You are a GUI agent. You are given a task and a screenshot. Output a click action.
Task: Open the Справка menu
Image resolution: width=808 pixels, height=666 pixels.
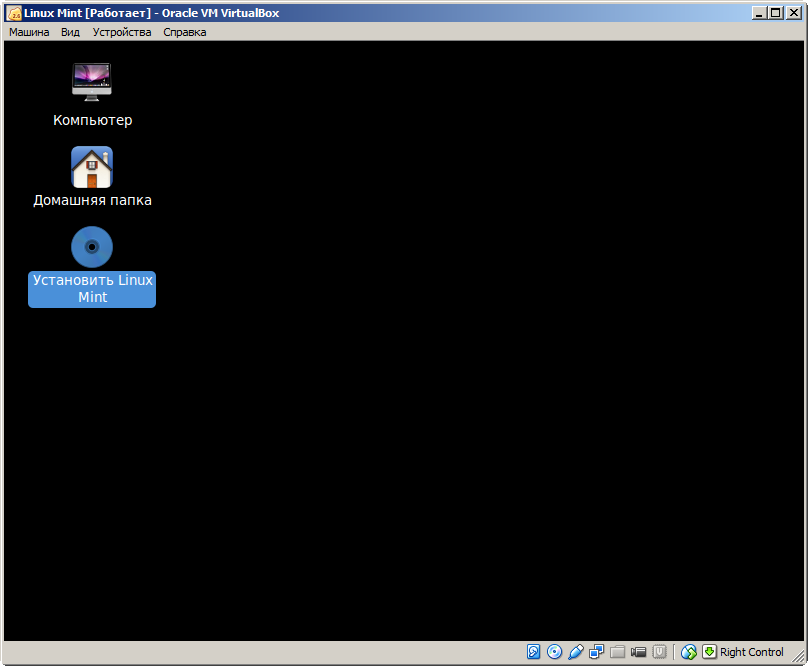[x=184, y=32]
